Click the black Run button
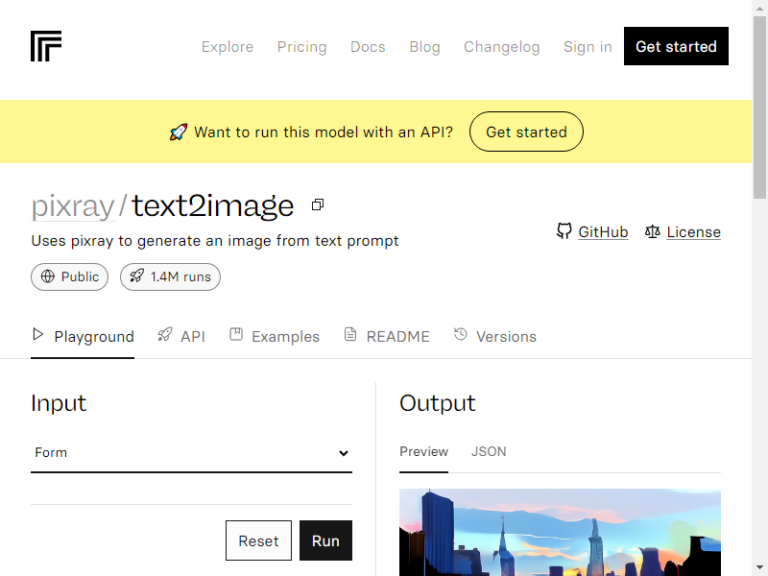 click(326, 540)
